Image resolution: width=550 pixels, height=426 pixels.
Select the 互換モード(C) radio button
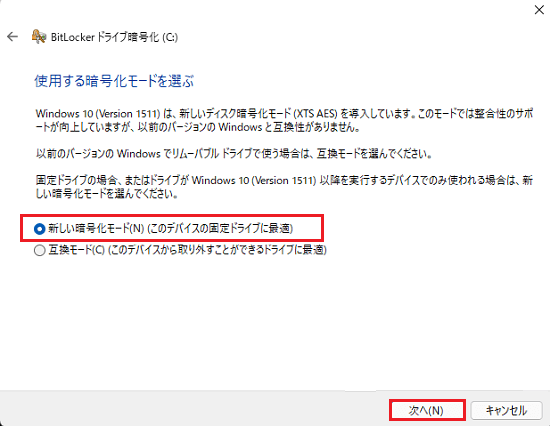[x=40, y=250]
